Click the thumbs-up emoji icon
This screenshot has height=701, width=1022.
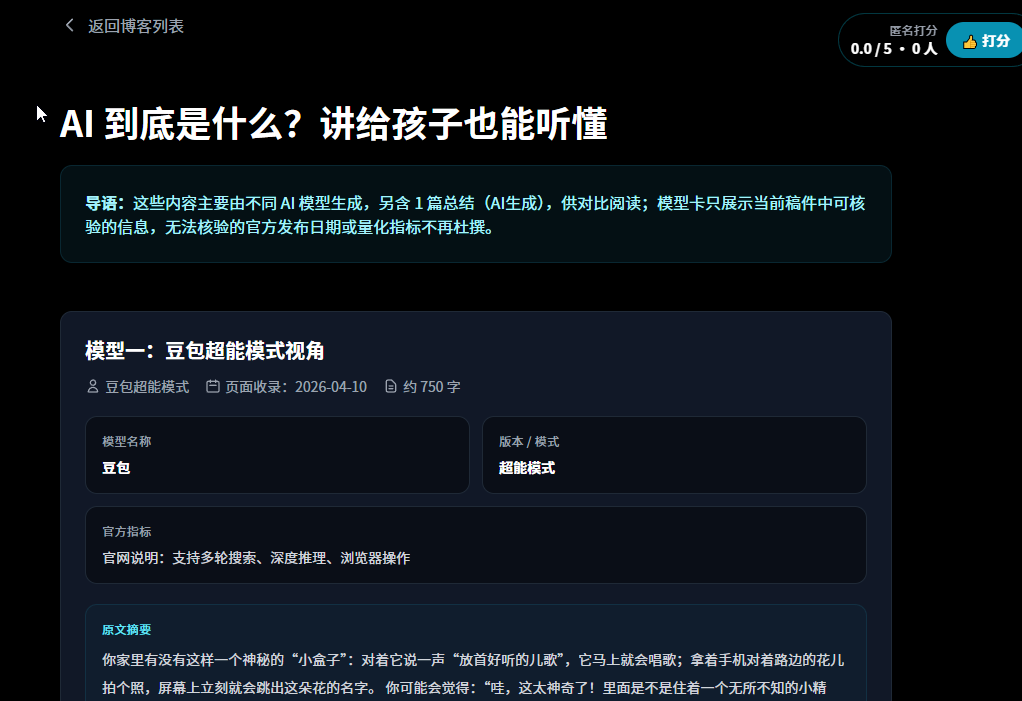click(969, 41)
